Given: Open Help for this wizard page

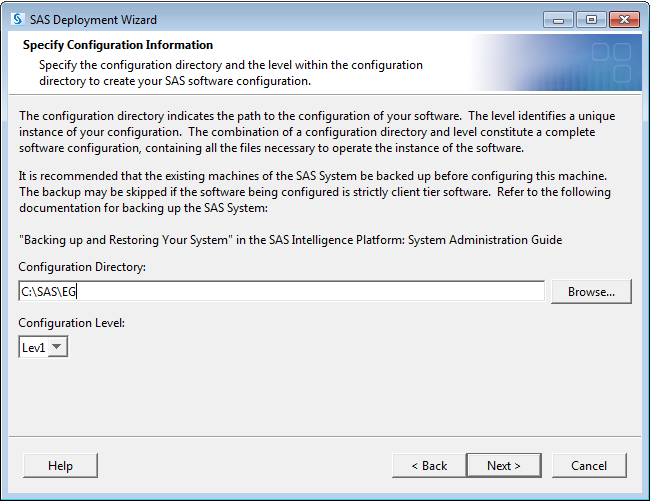Looking at the screenshot, I should point(60,465).
